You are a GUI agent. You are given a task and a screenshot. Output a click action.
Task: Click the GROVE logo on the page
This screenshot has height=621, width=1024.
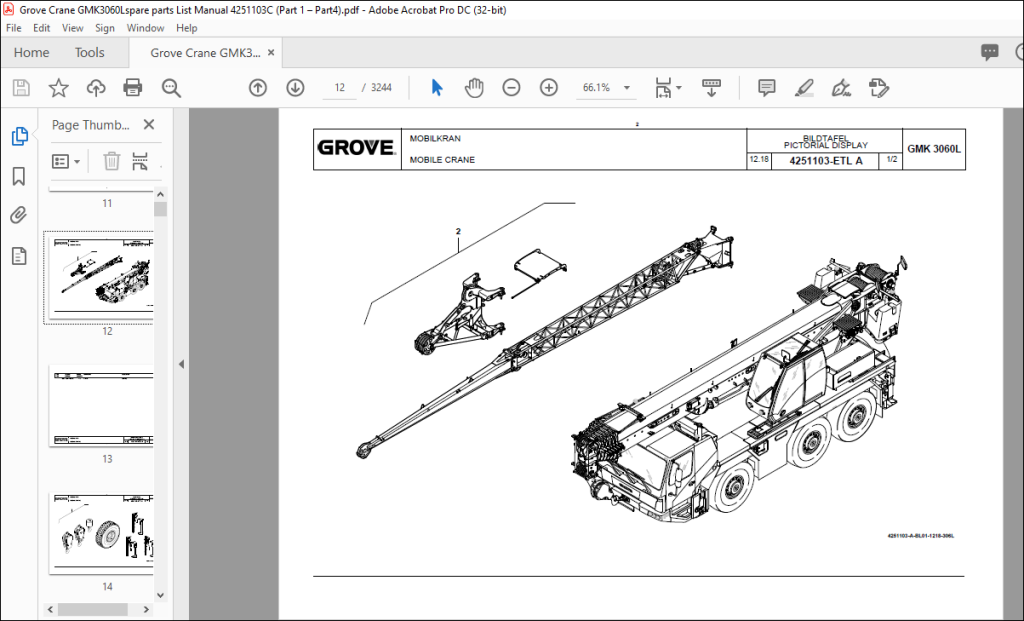[x=357, y=148]
